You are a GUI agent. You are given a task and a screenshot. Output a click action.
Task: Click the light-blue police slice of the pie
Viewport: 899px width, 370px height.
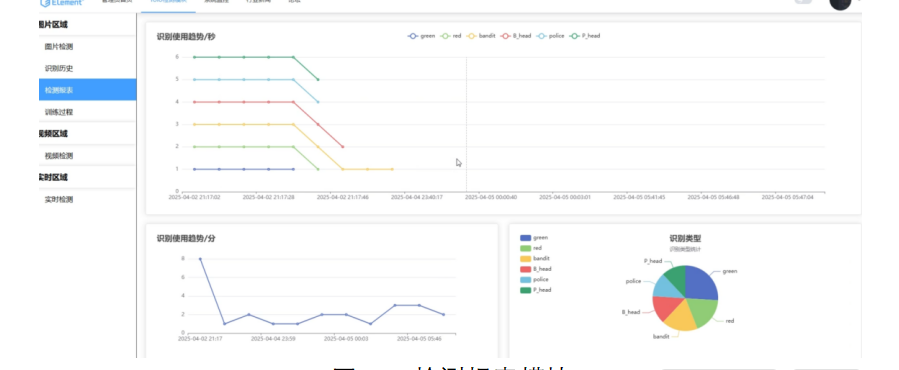pyautogui.click(x=667, y=287)
